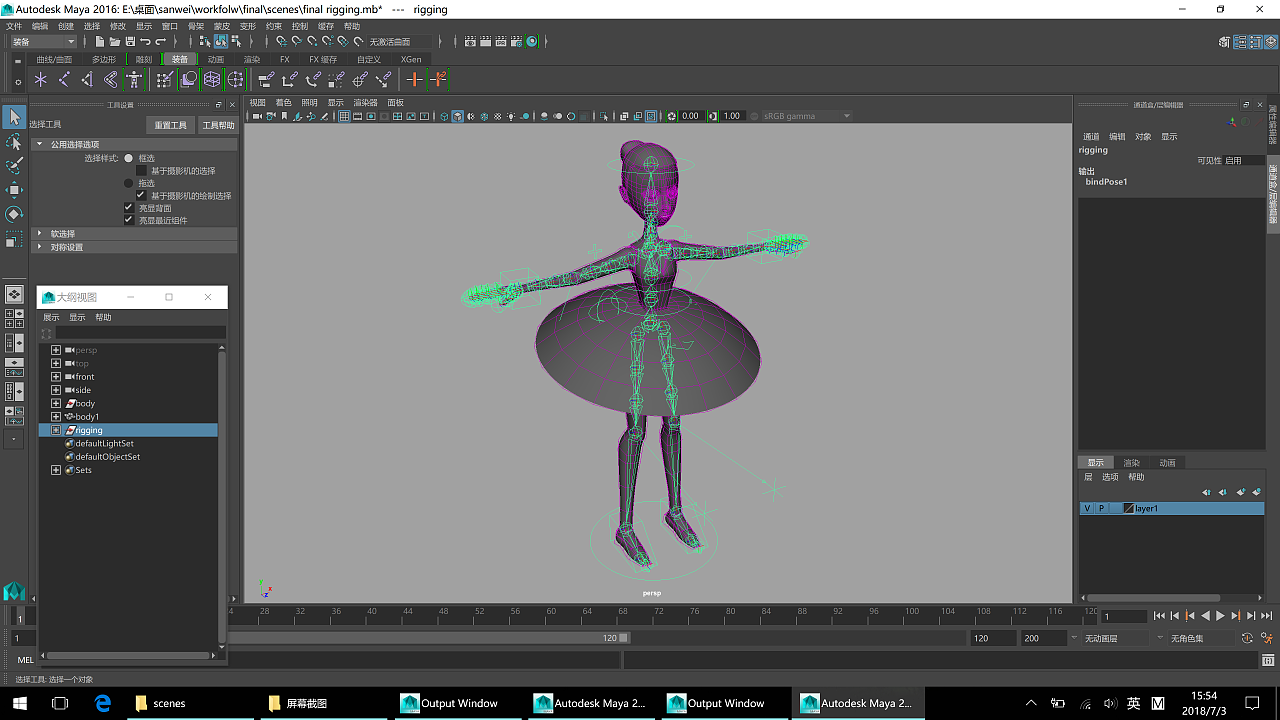Expand the body node in outliner
Screen dimensions: 1280x720
pos(56,403)
